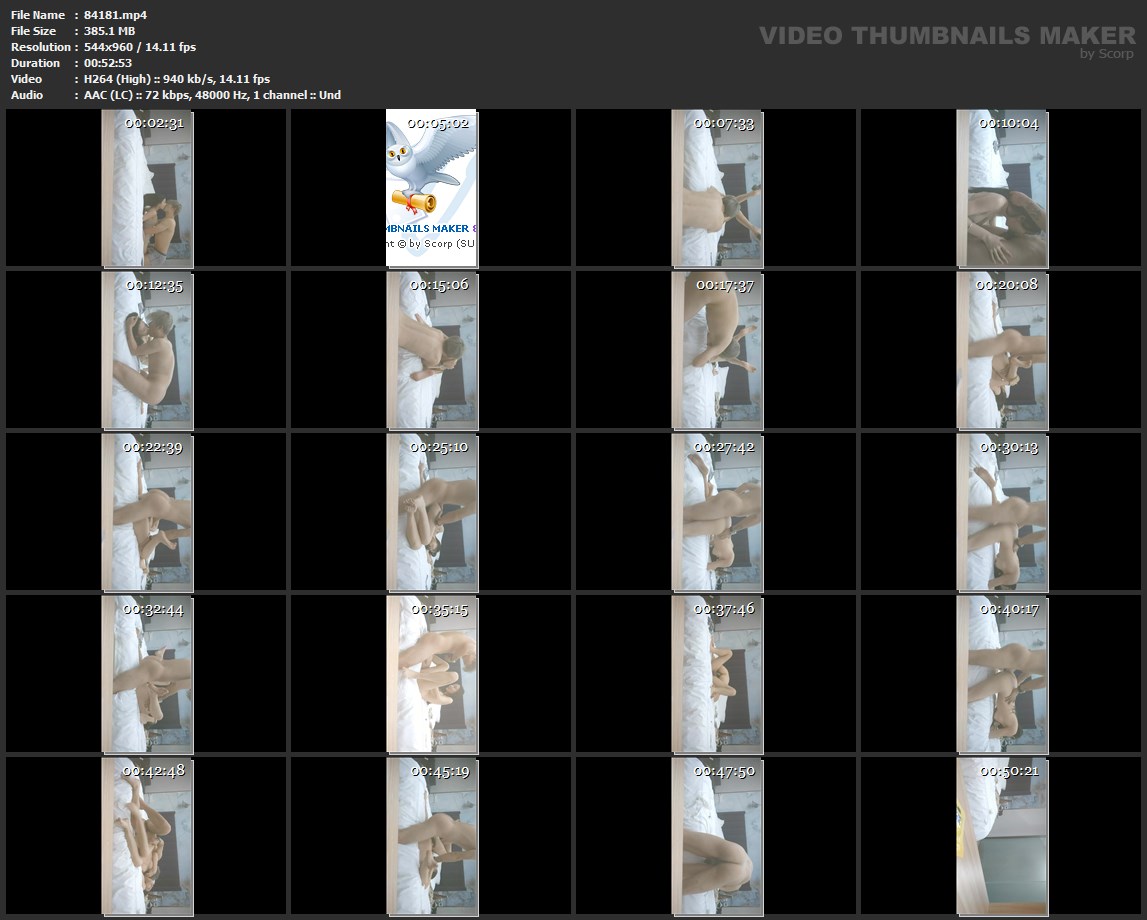This screenshot has height=920, width=1147.
Task: Click the VIDEO THUMBNAILS MAKER watermark title
Action: pos(946,35)
